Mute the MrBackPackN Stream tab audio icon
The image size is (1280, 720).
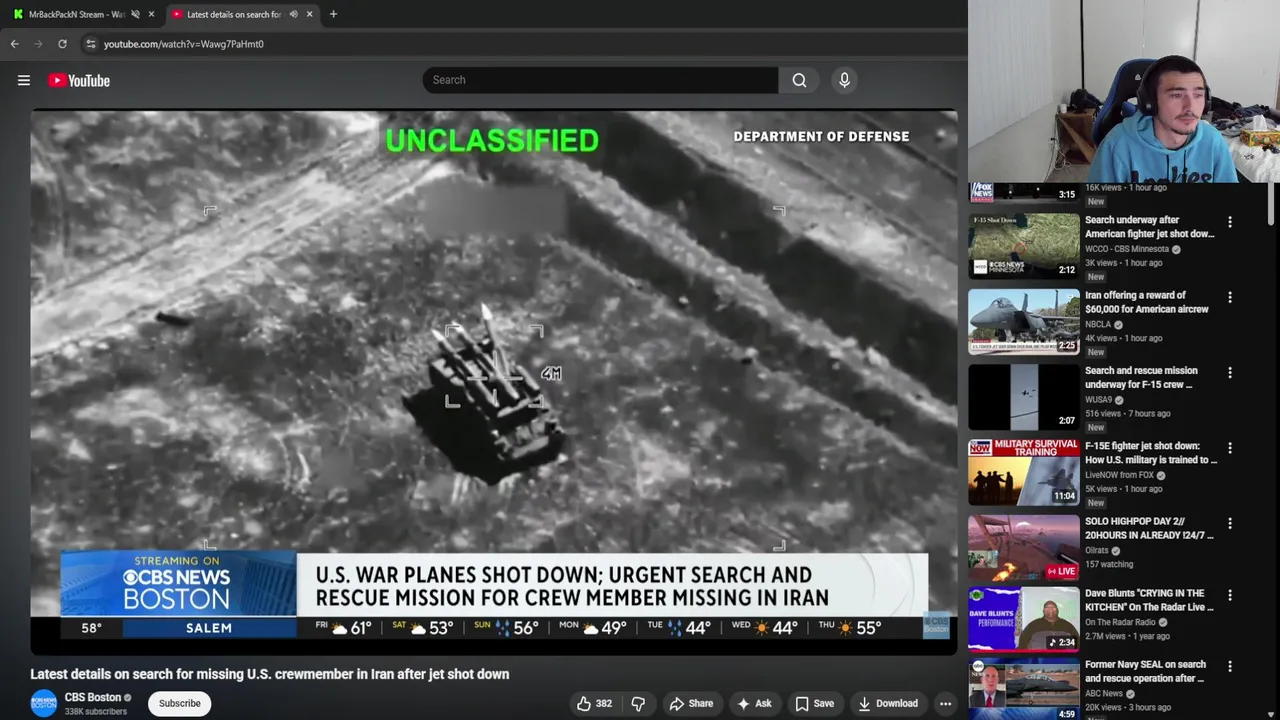point(135,14)
